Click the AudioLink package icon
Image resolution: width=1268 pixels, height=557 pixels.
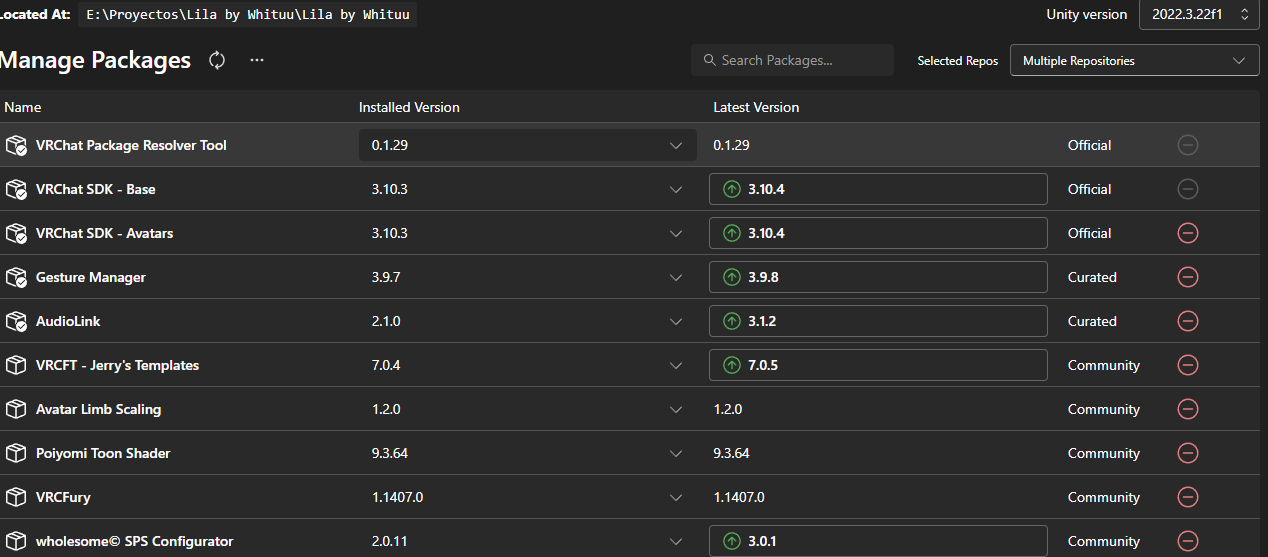(16, 321)
